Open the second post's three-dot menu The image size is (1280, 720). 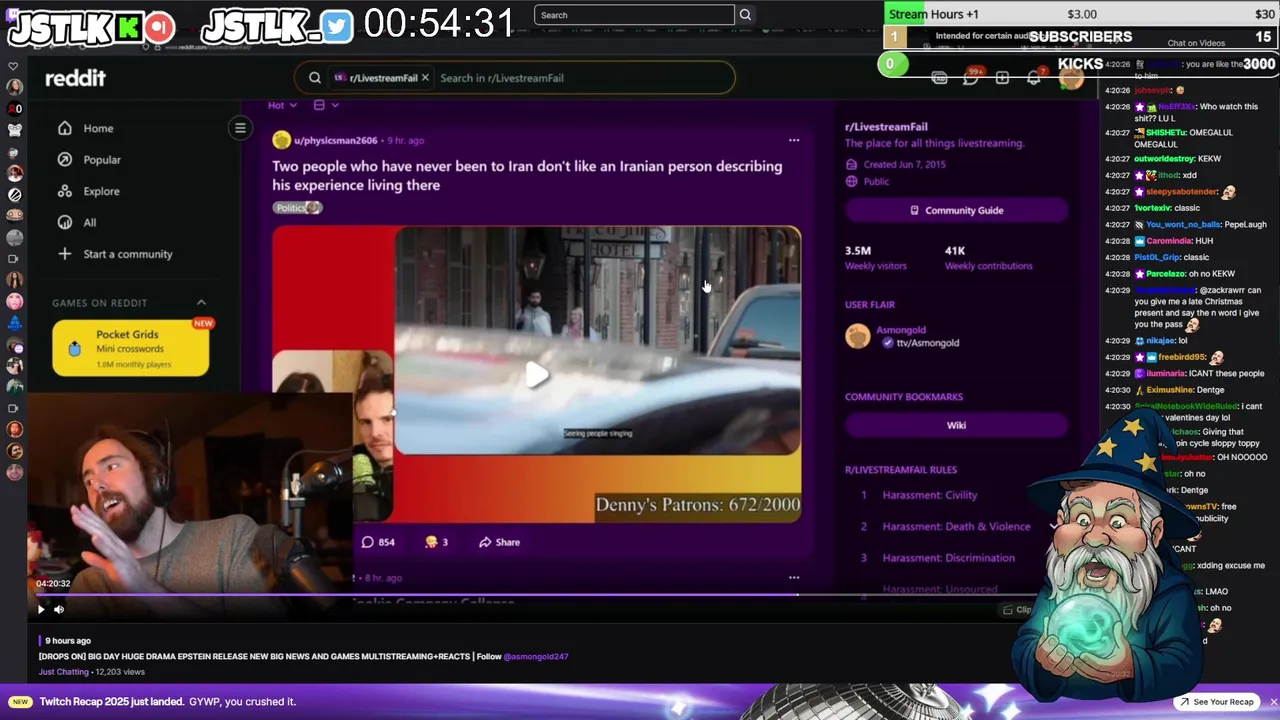click(794, 577)
